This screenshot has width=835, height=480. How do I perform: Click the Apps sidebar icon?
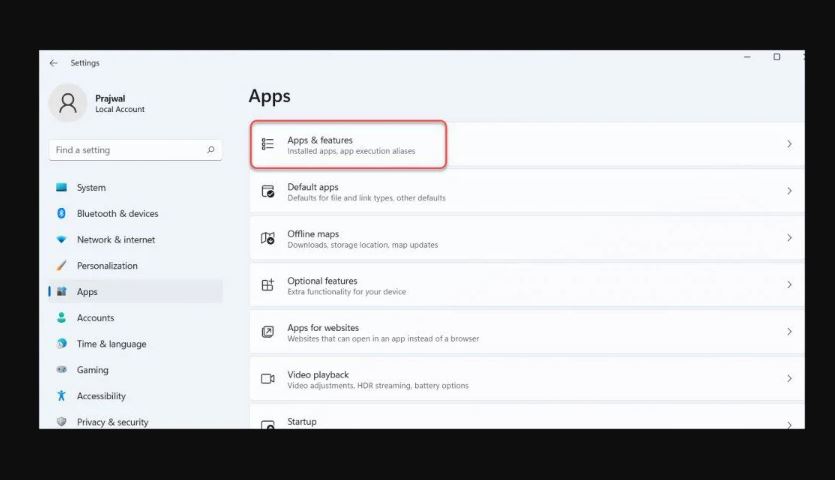click(61, 291)
